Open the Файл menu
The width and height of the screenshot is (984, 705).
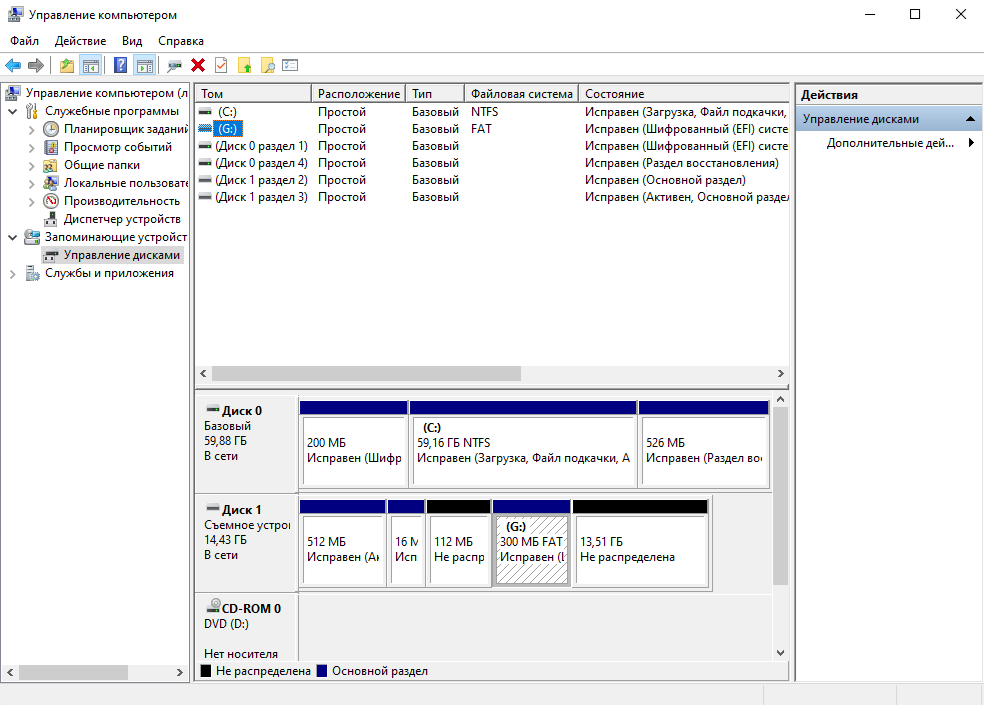point(24,41)
